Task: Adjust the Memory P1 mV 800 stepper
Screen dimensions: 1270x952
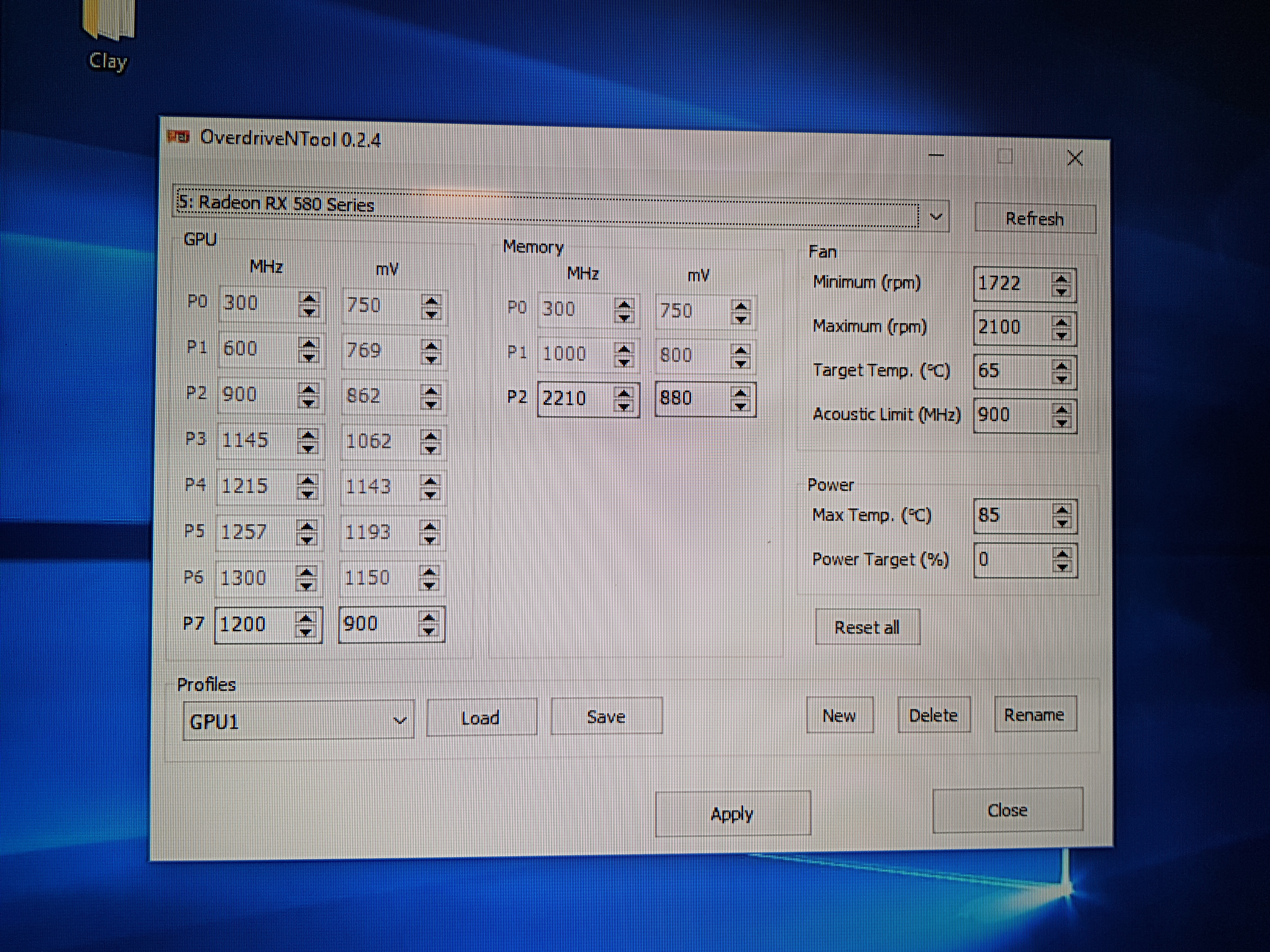Action: point(741,356)
